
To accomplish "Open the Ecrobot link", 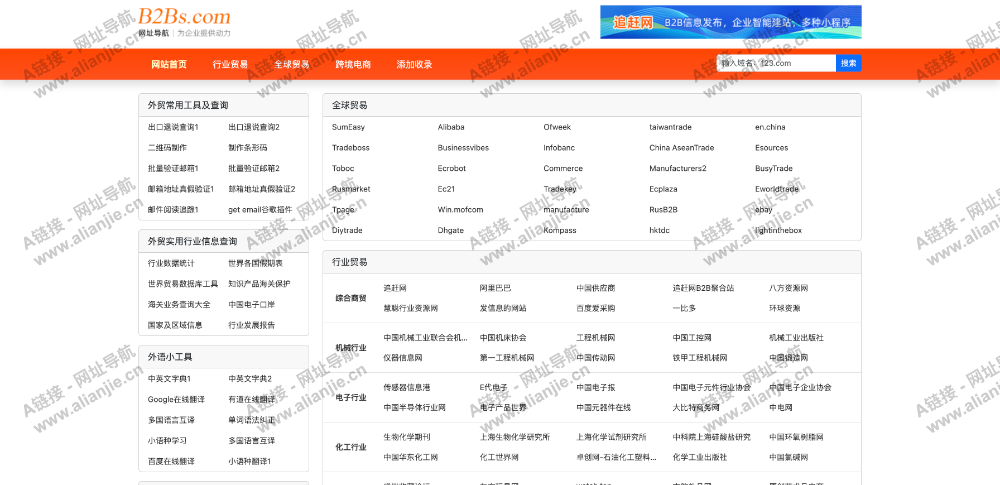I will (452, 168).
